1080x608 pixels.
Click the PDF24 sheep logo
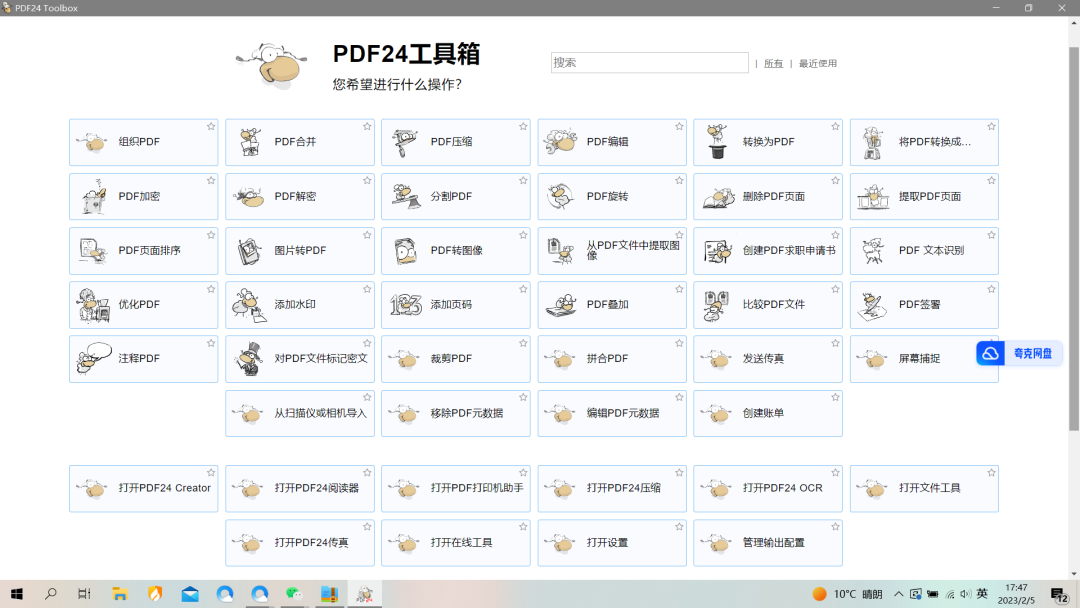tap(272, 65)
